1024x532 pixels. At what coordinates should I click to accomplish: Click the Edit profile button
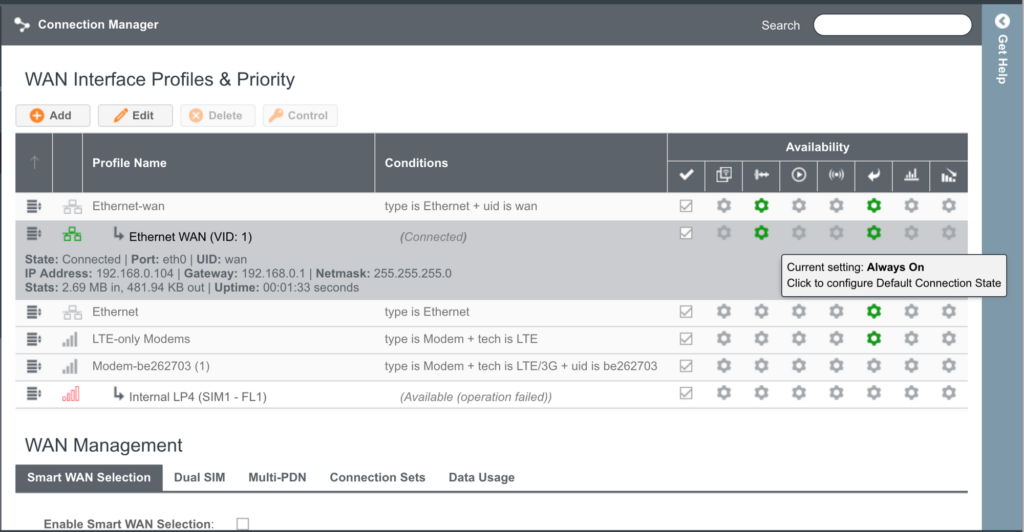tap(135, 115)
